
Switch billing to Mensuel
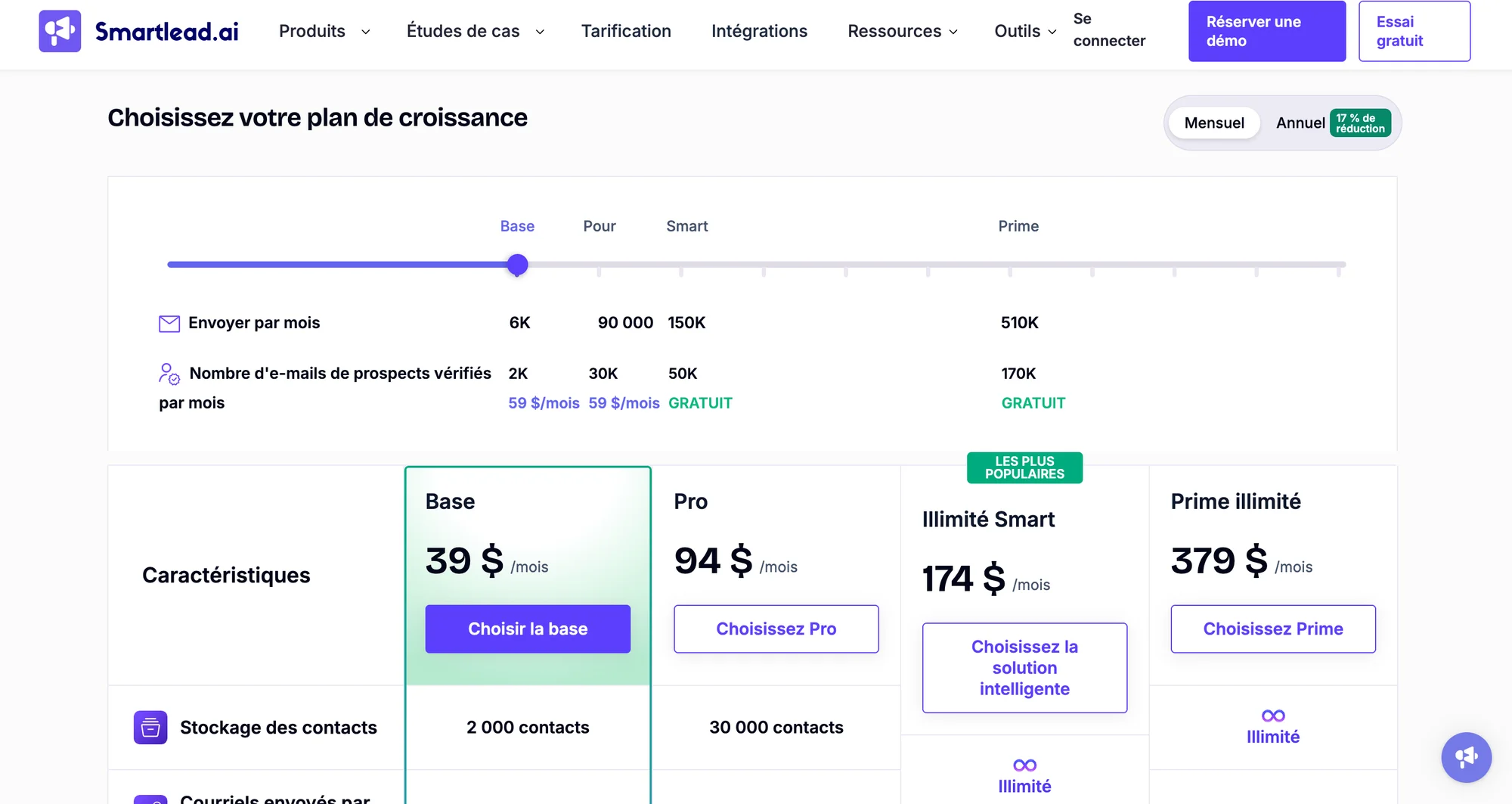click(1214, 123)
